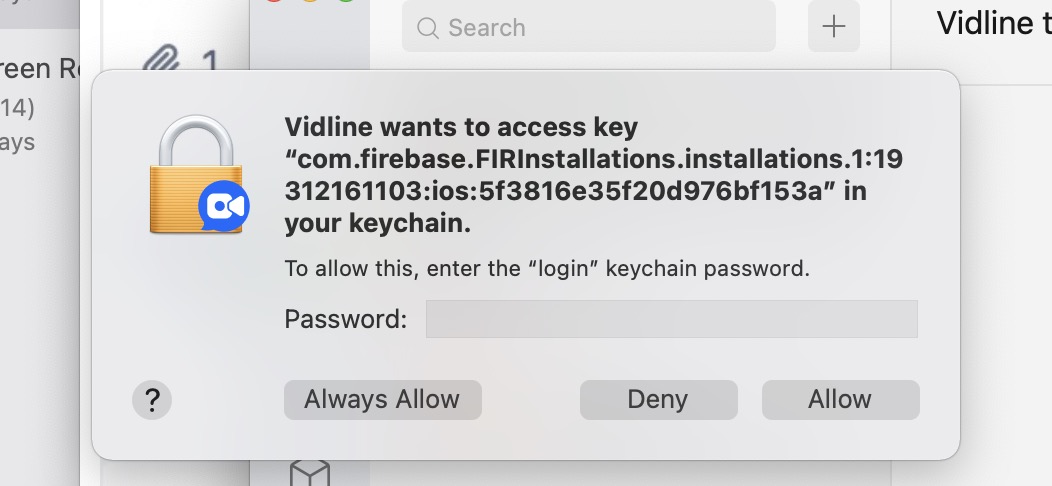The height and width of the screenshot is (486, 1052).
Task: Click the yellow minimize window button
Action: coord(309,3)
